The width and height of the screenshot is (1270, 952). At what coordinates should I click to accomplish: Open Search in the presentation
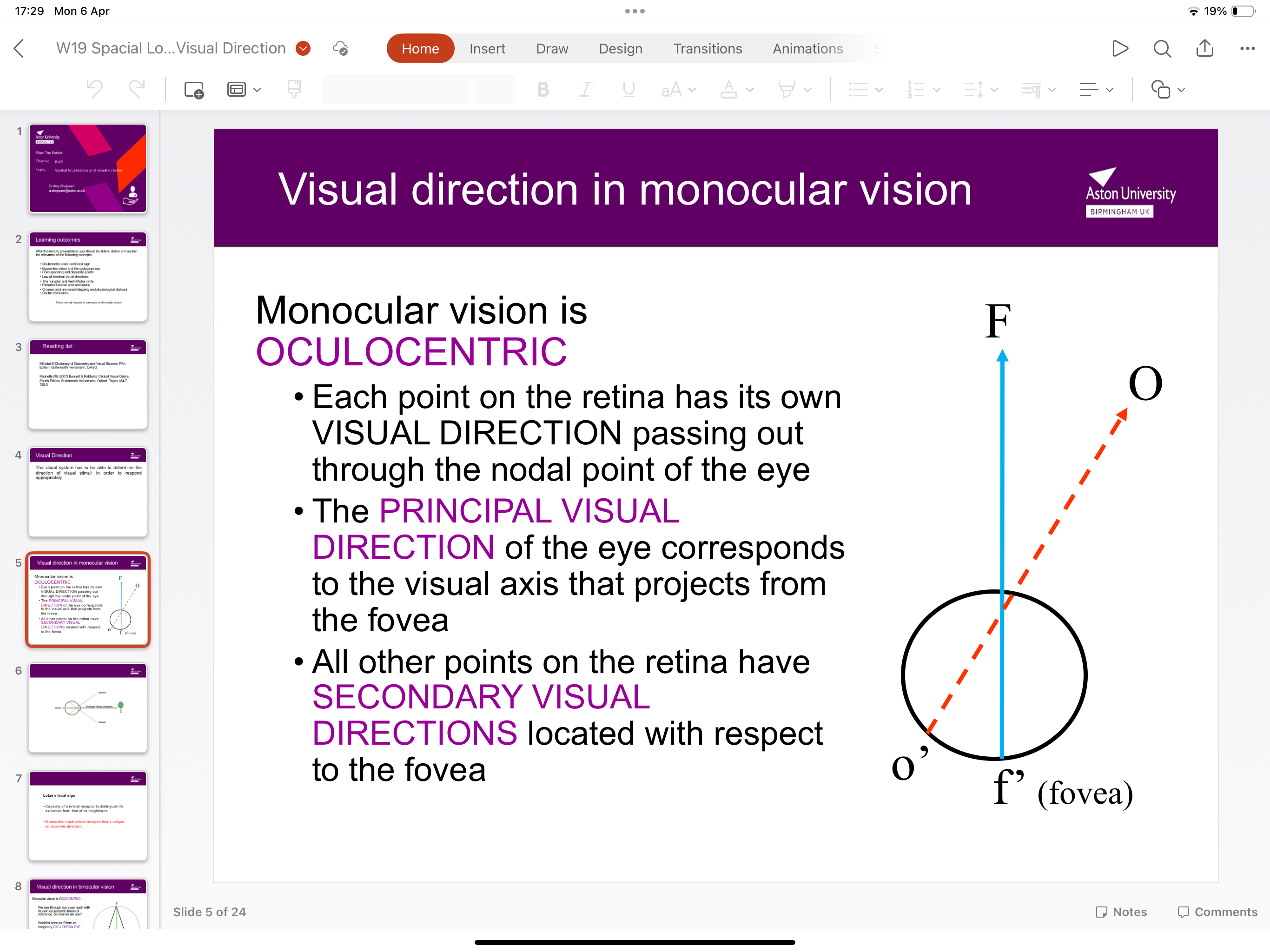(1162, 48)
